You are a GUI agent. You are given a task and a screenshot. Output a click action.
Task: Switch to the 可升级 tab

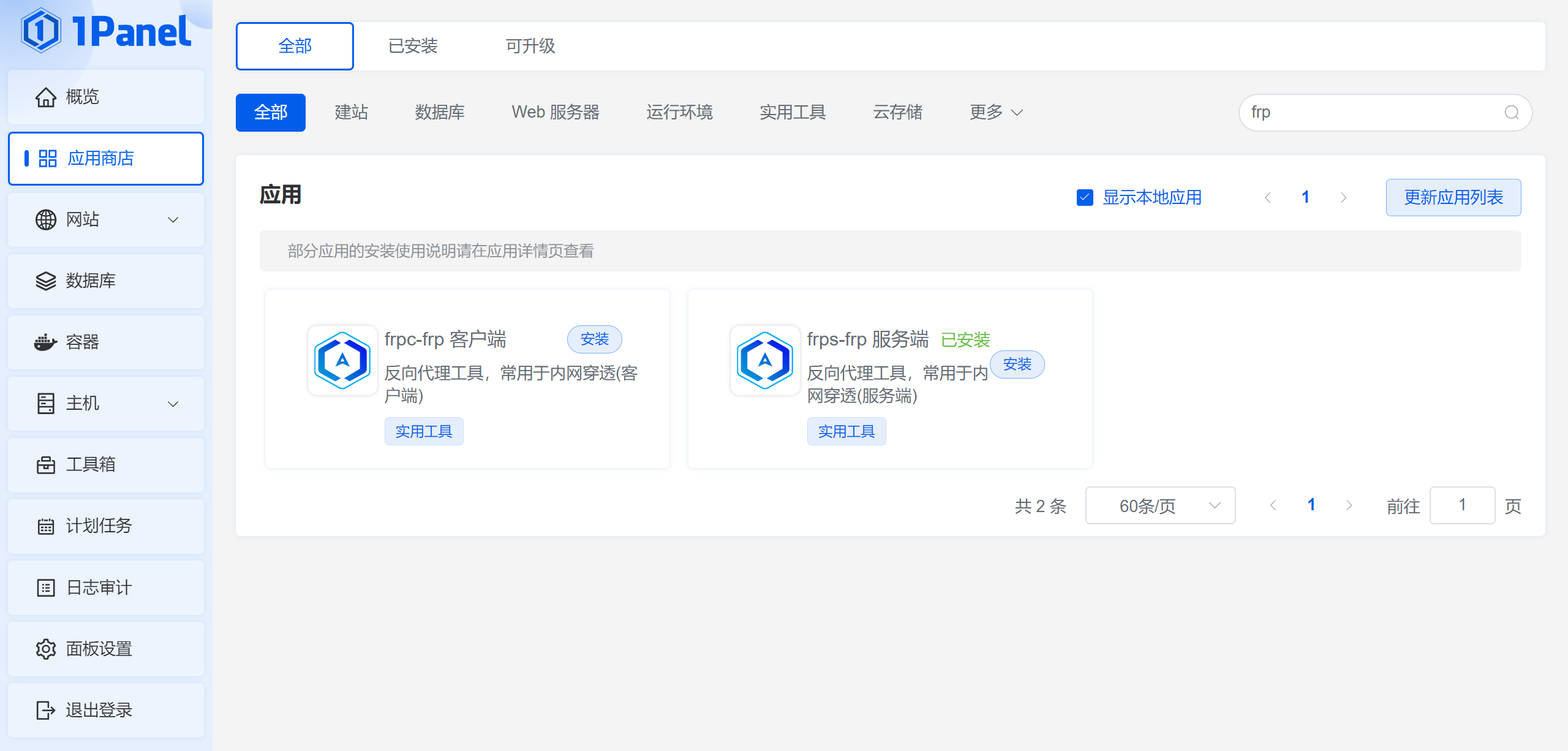click(x=530, y=46)
